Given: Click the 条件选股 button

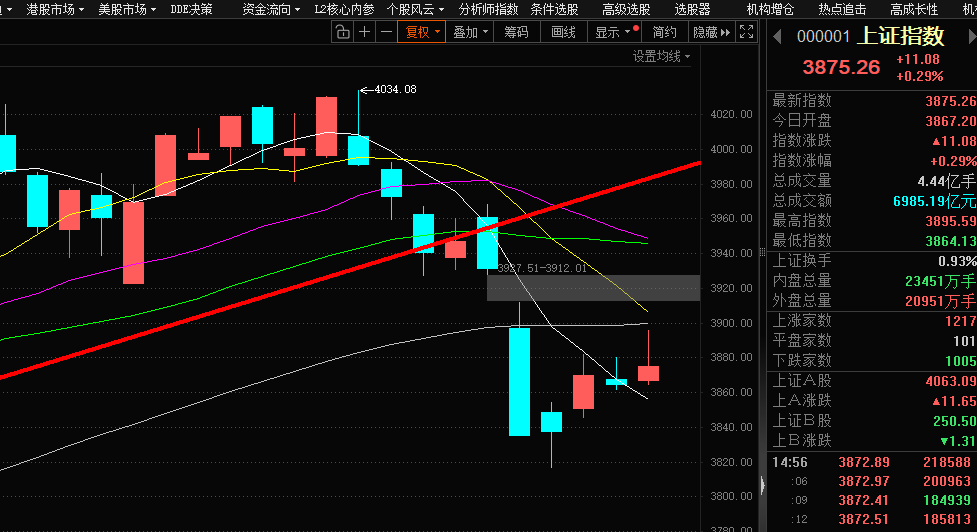Looking at the screenshot, I should [554, 9].
